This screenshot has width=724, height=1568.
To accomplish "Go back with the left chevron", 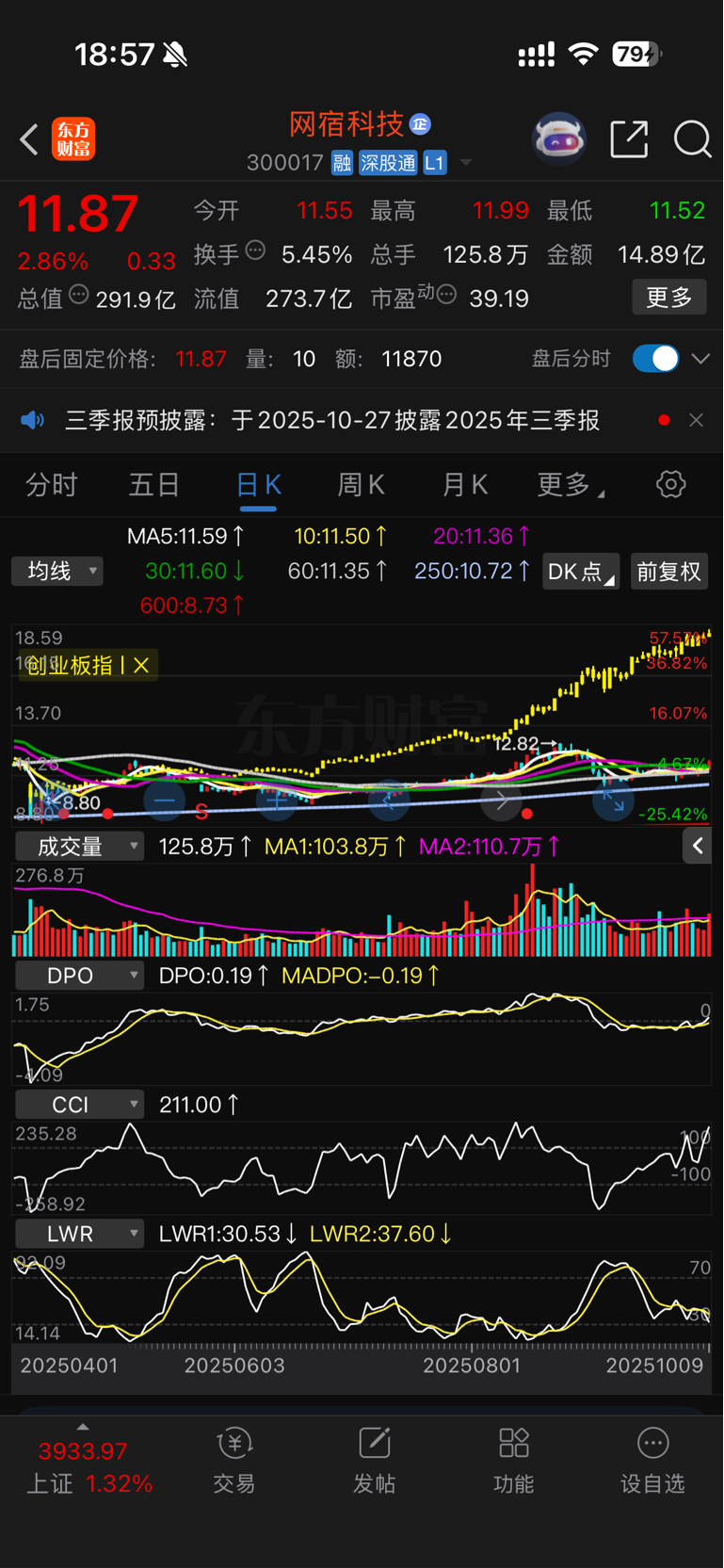I will 29,139.
